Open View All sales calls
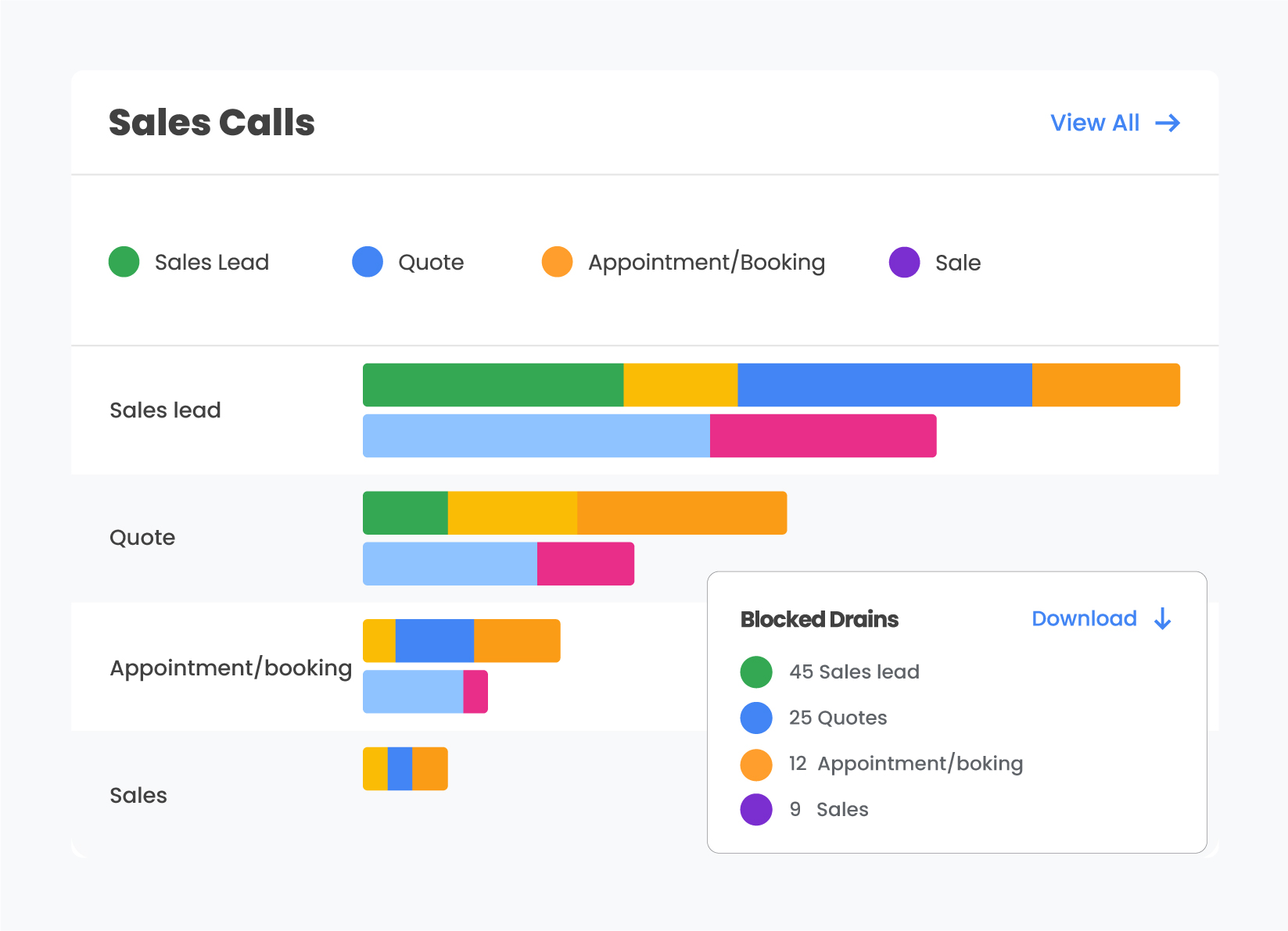Screen dimensions: 1288x931 [x=1095, y=123]
